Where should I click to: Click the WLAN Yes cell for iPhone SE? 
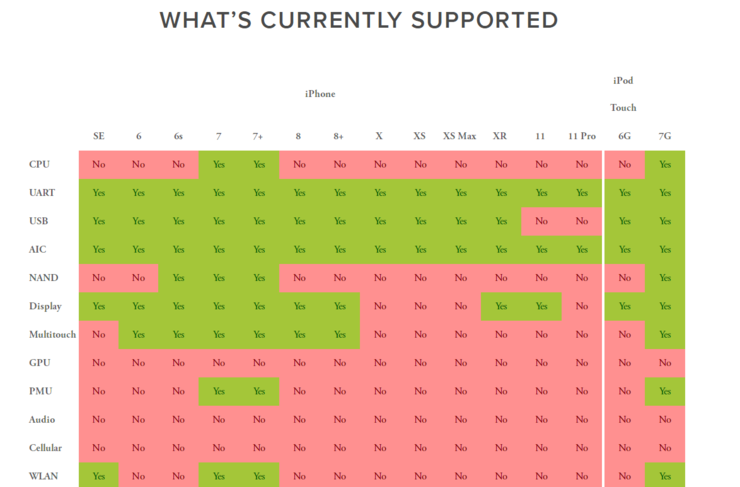pos(99,476)
